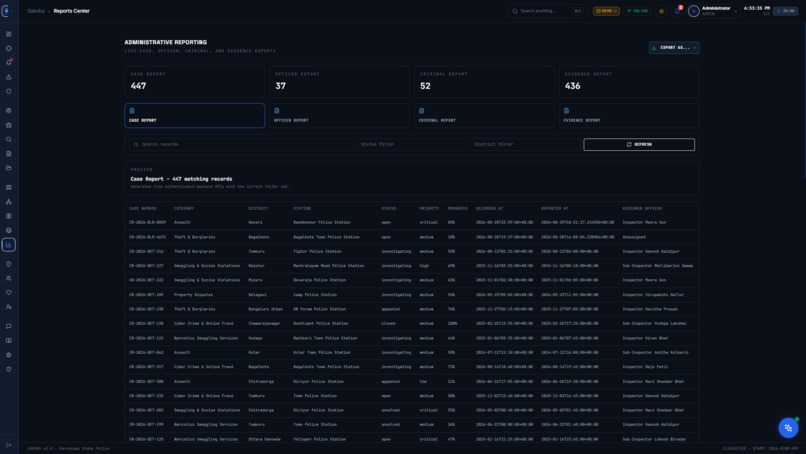The width and height of the screenshot is (806, 454).
Task: Click the Yellapur Police Station cell
Action: pyautogui.click(x=319, y=439)
